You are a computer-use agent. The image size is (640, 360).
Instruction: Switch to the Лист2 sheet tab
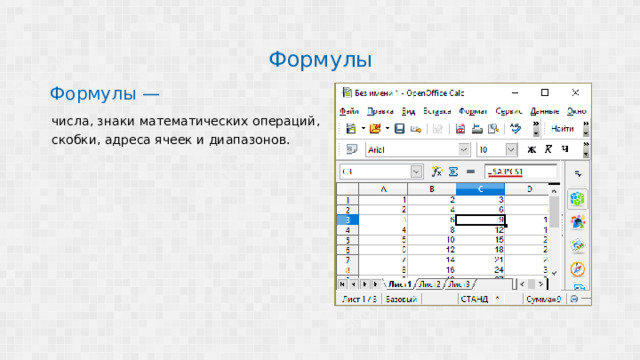tap(430, 284)
